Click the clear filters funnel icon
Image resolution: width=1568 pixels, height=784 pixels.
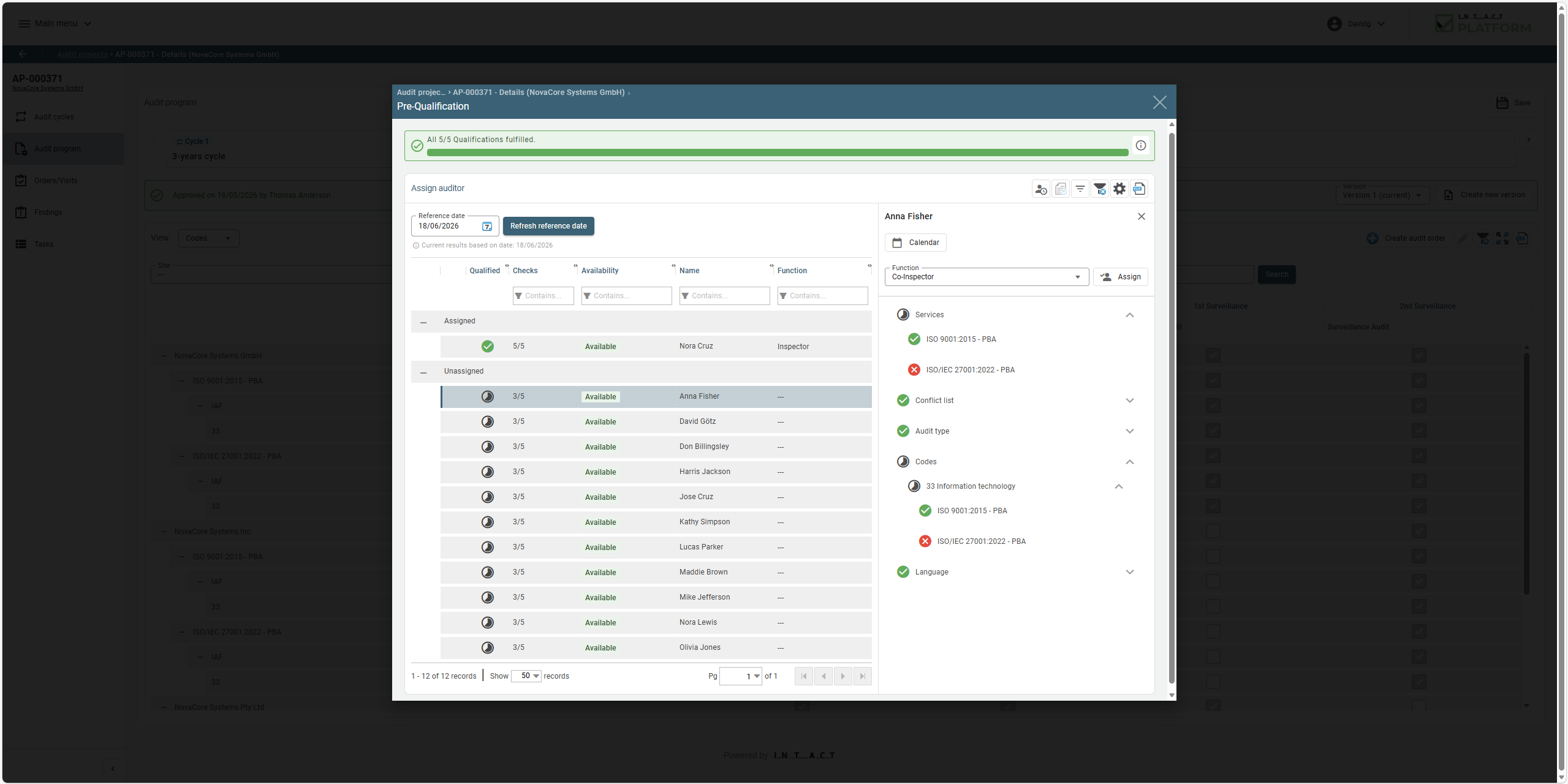coord(1100,189)
